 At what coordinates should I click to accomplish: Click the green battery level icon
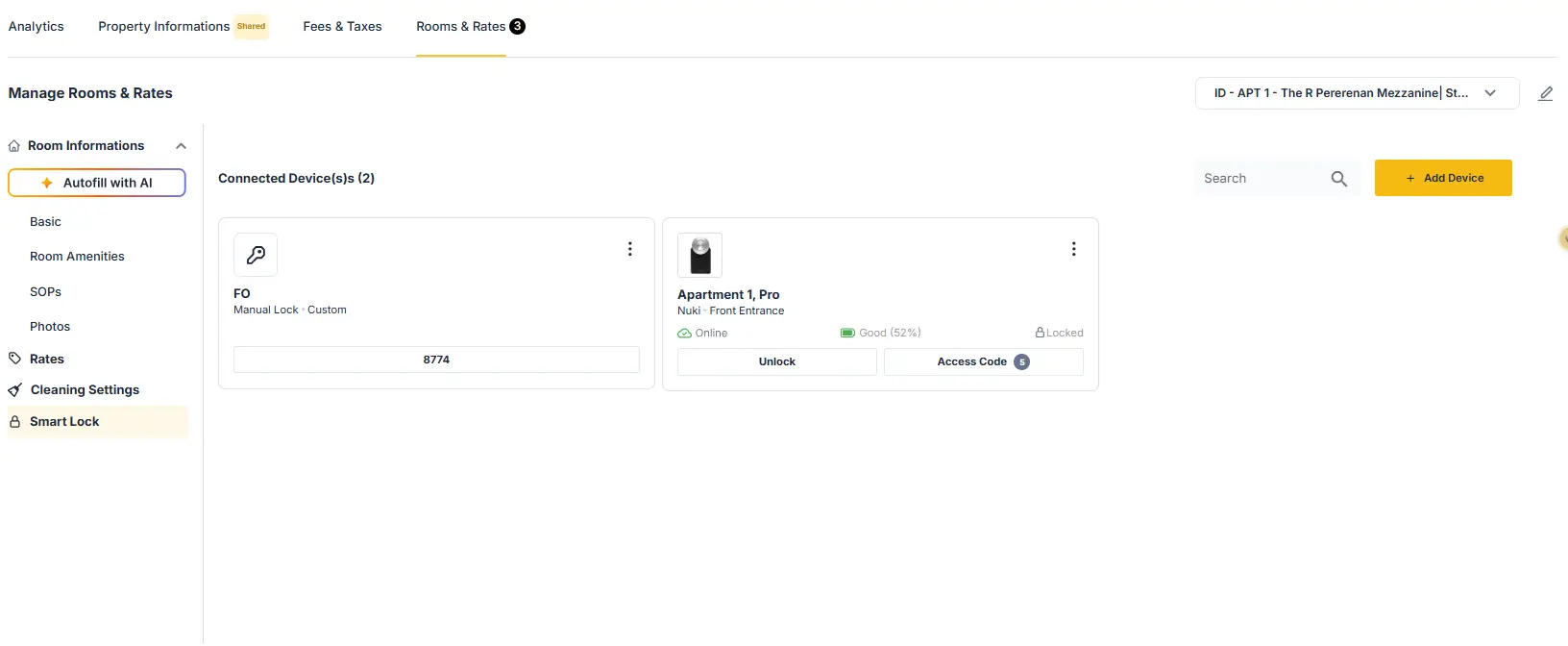tap(847, 333)
